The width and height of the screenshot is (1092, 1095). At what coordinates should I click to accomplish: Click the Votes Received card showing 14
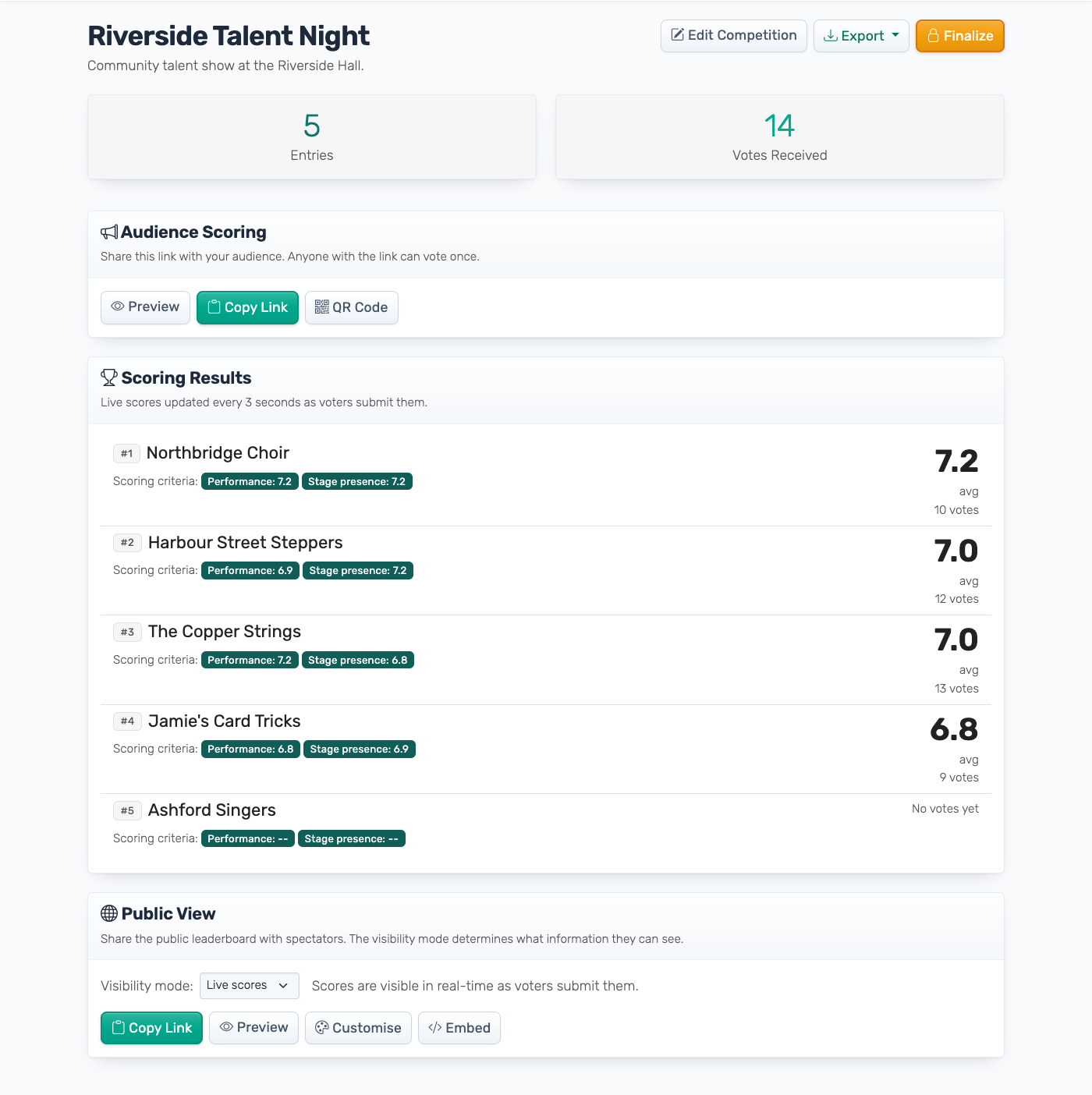(780, 137)
